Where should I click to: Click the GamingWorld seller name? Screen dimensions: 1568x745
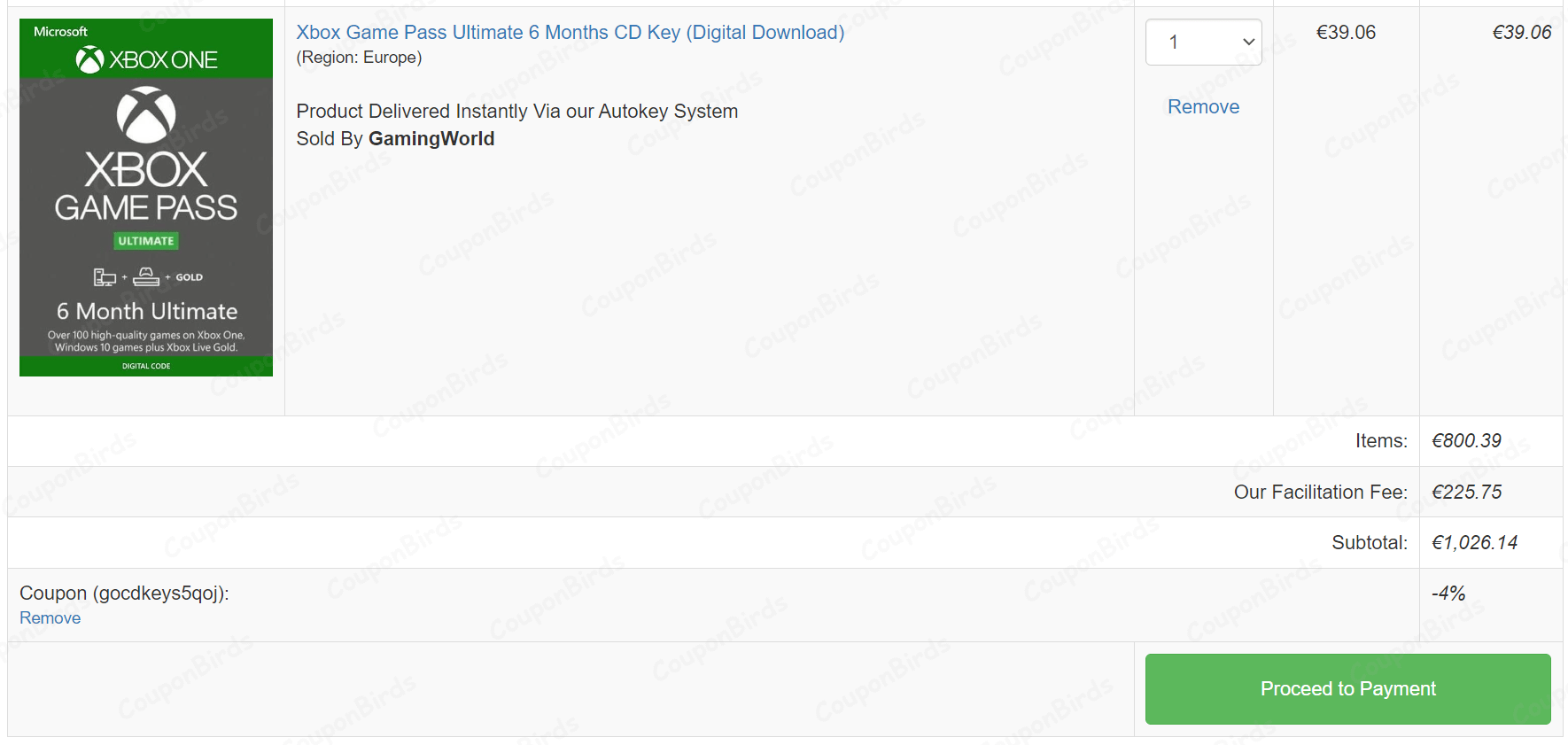pyautogui.click(x=431, y=139)
